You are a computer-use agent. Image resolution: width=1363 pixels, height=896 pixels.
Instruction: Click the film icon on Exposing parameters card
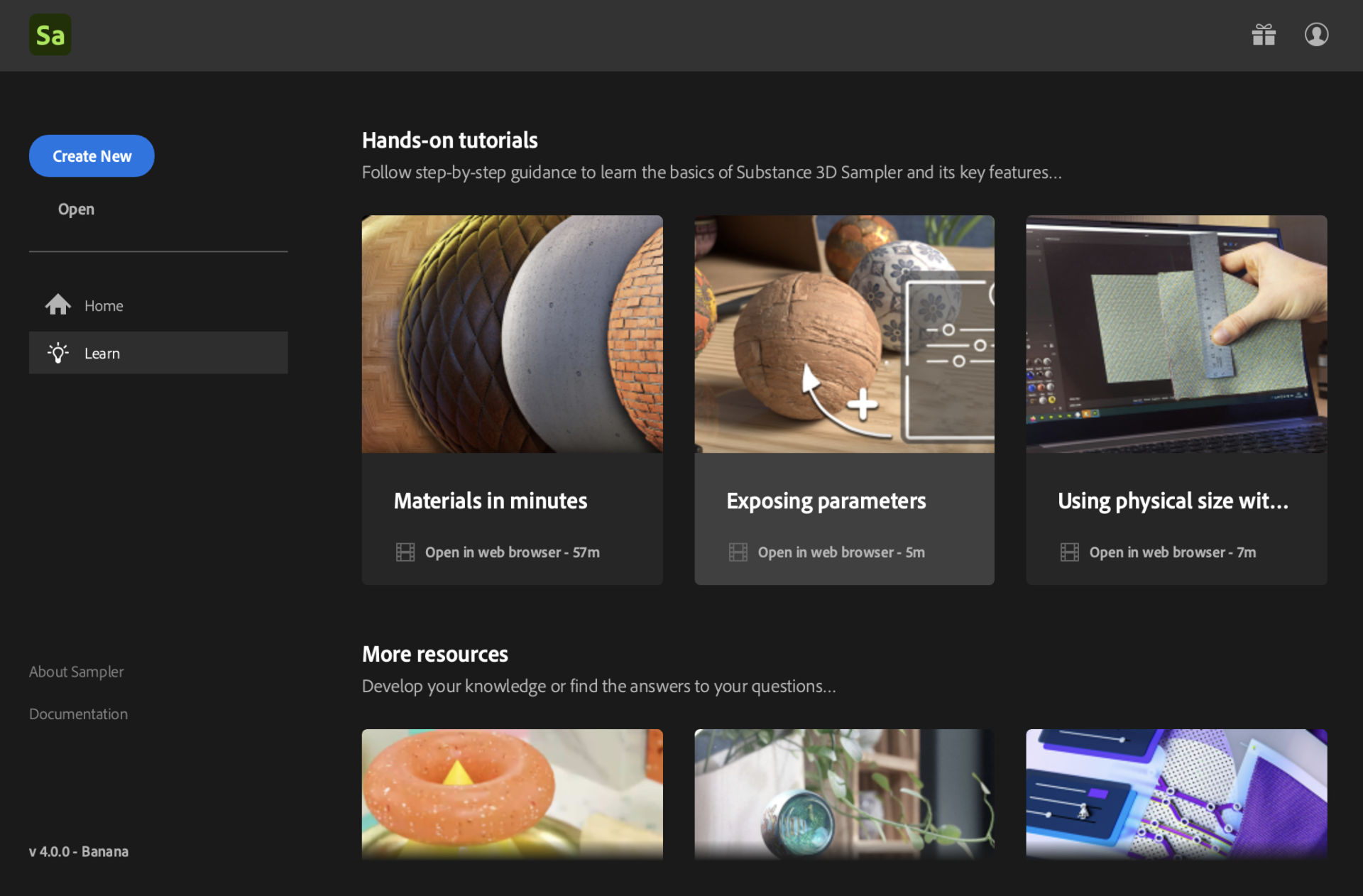pyautogui.click(x=738, y=552)
